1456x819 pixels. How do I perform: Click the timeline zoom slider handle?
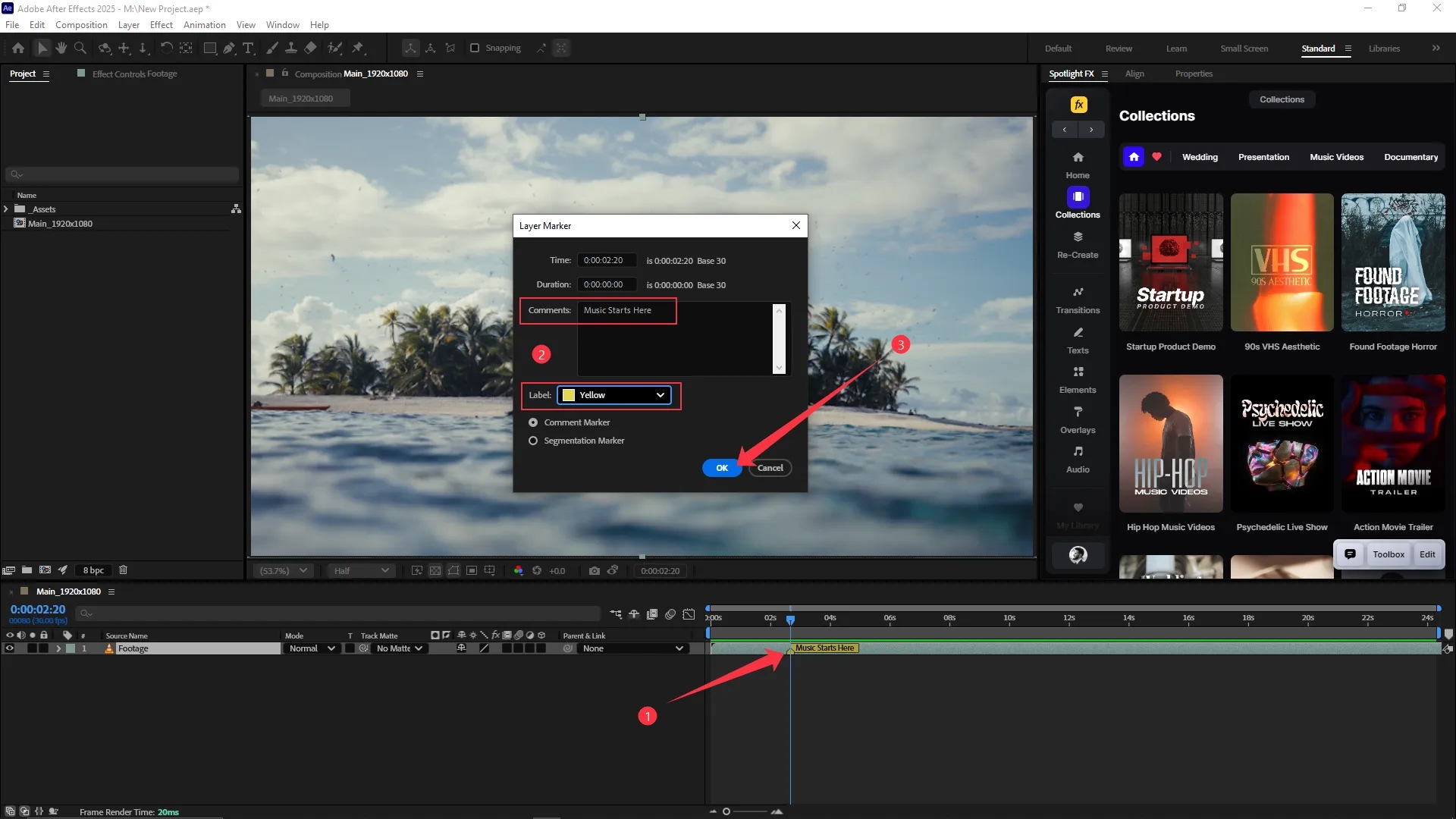tap(726, 811)
